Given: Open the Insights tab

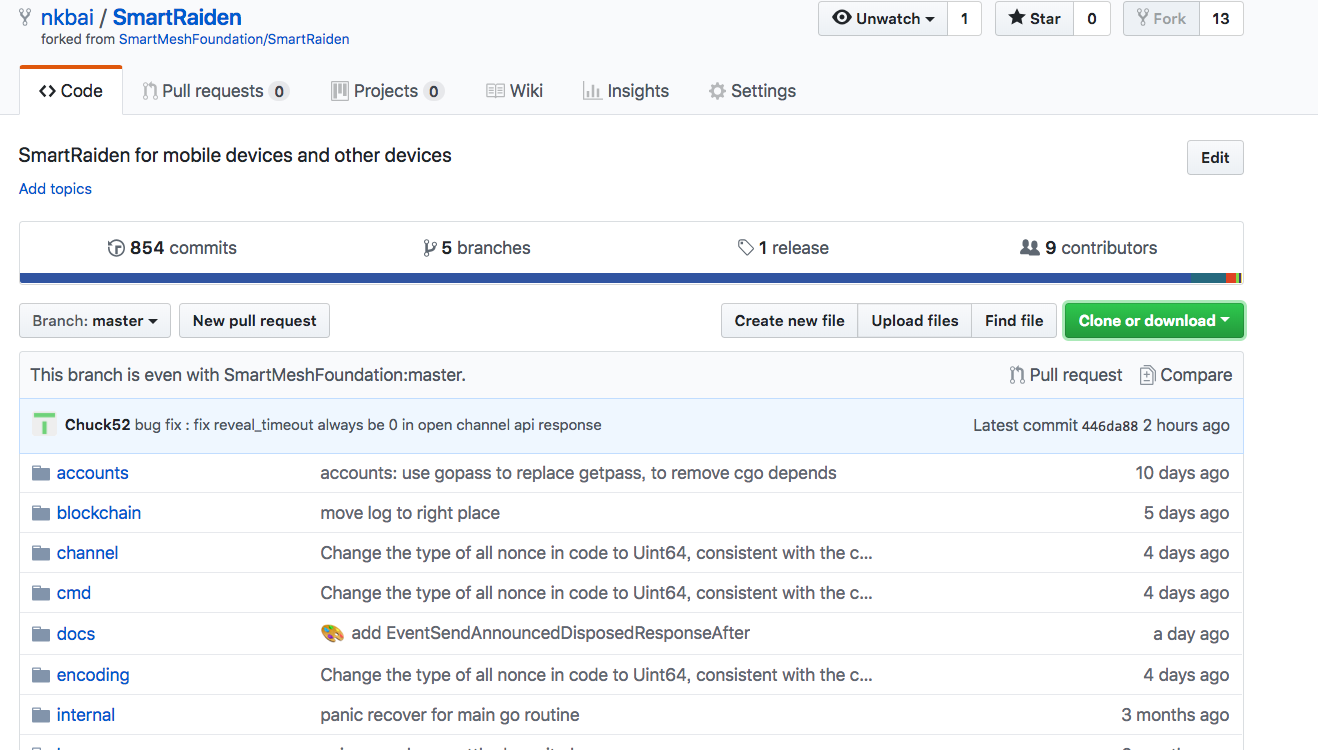Looking at the screenshot, I should pos(626,91).
